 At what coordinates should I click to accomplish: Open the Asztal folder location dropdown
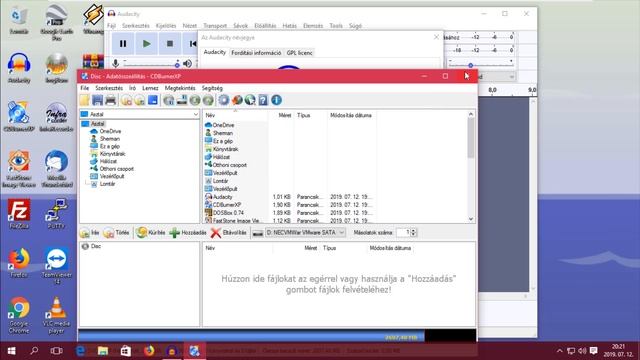pyautogui.click(x=196, y=114)
